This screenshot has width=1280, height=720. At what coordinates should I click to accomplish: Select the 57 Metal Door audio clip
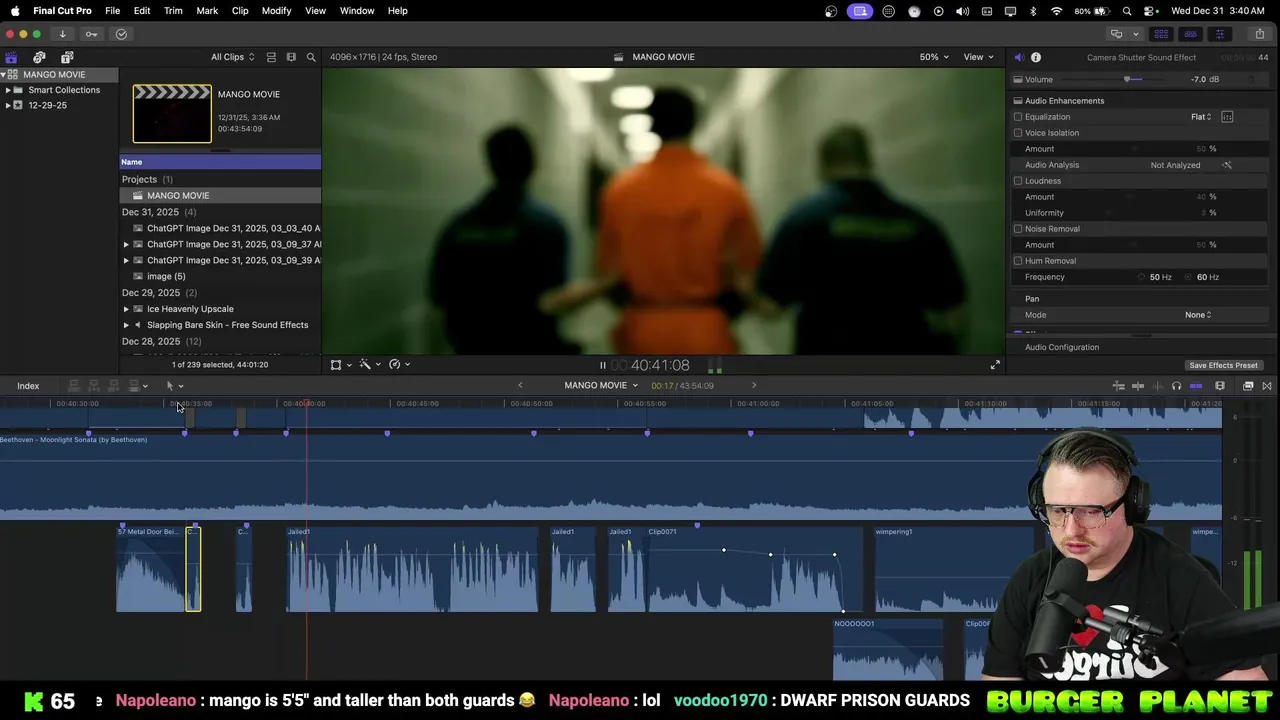pyautogui.click(x=151, y=569)
